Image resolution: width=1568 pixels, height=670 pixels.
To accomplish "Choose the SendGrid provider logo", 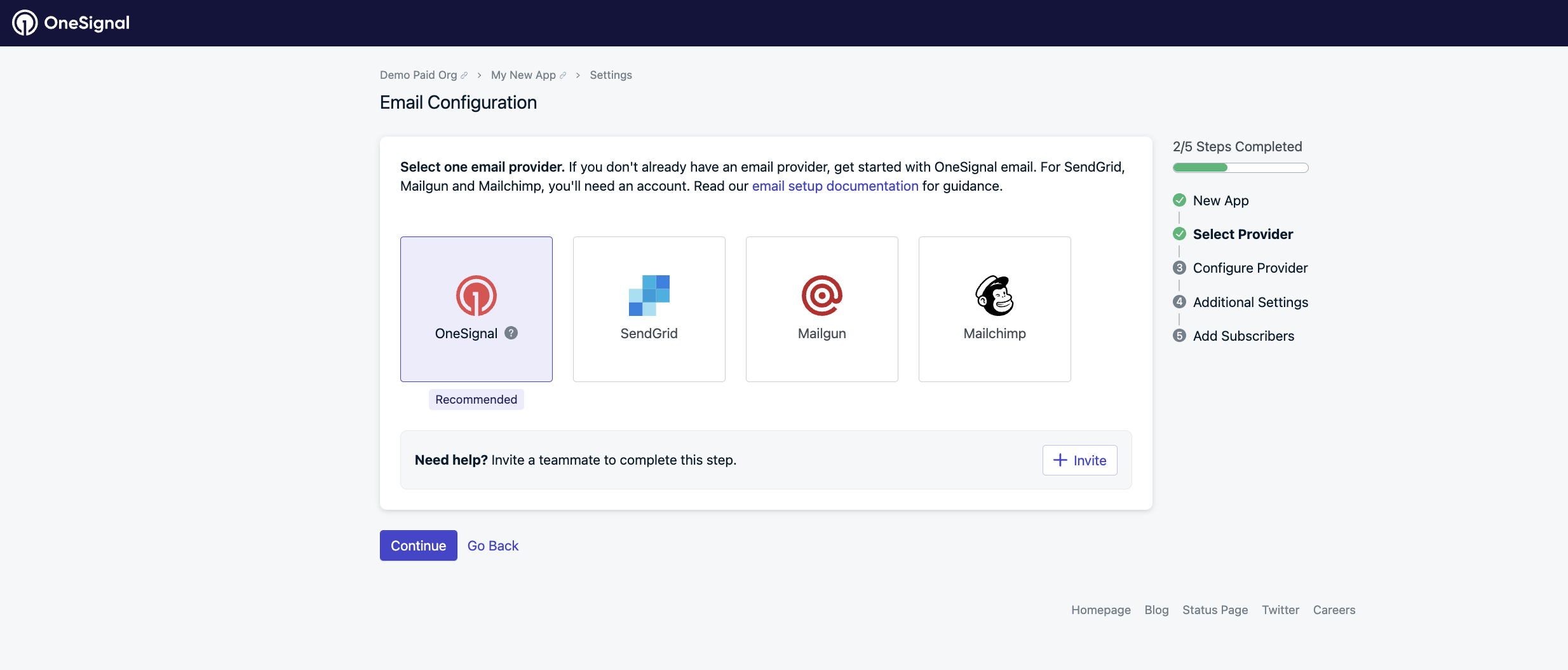I will click(649, 296).
